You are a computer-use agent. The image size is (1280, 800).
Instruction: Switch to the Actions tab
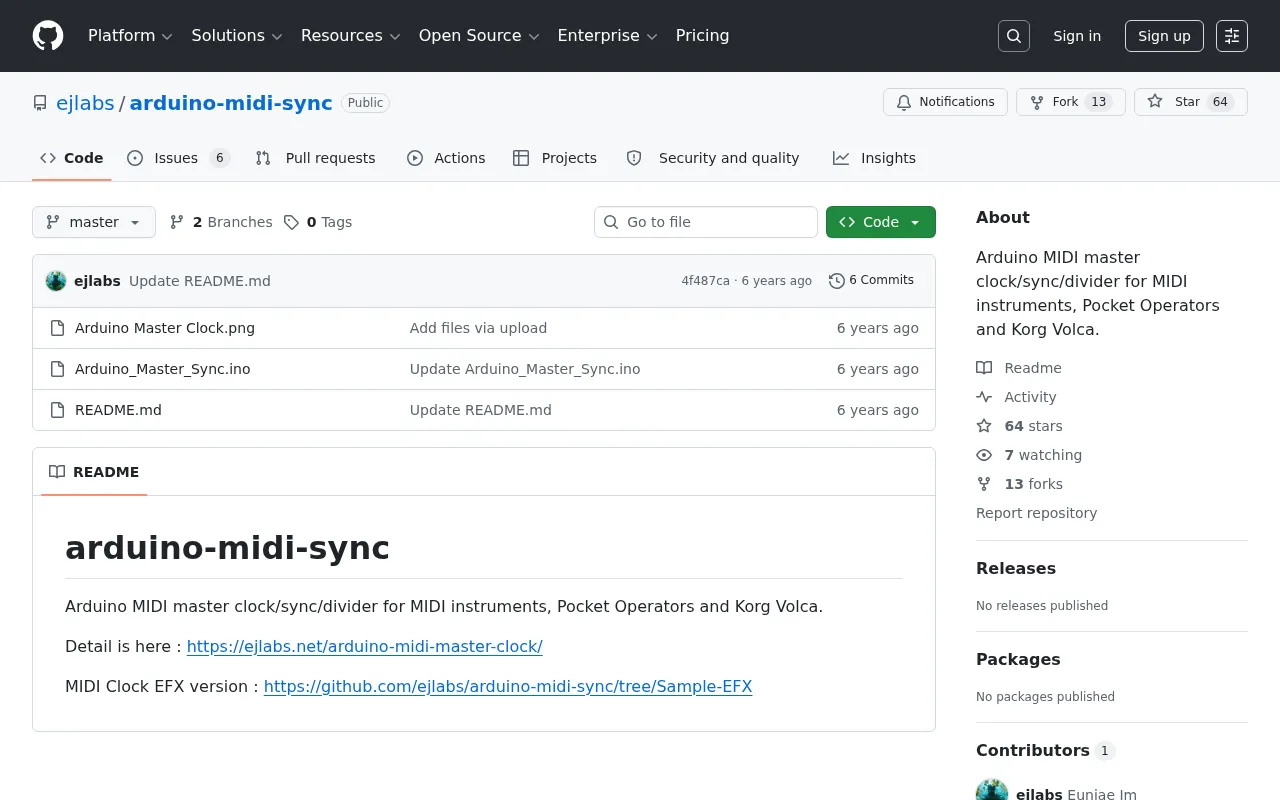click(446, 158)
